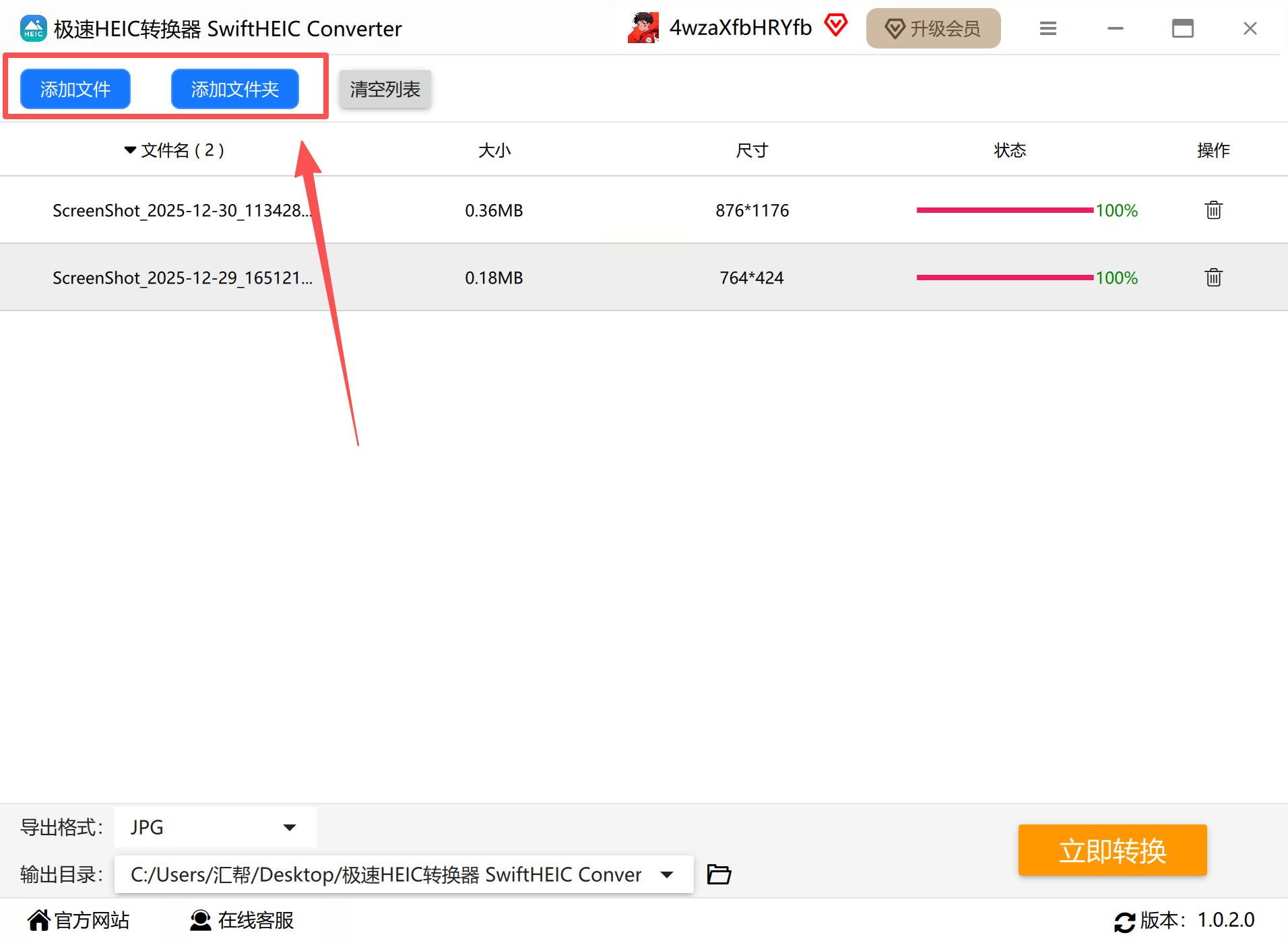
Task: Click the red VIP diamond badge
Action: 835,26
